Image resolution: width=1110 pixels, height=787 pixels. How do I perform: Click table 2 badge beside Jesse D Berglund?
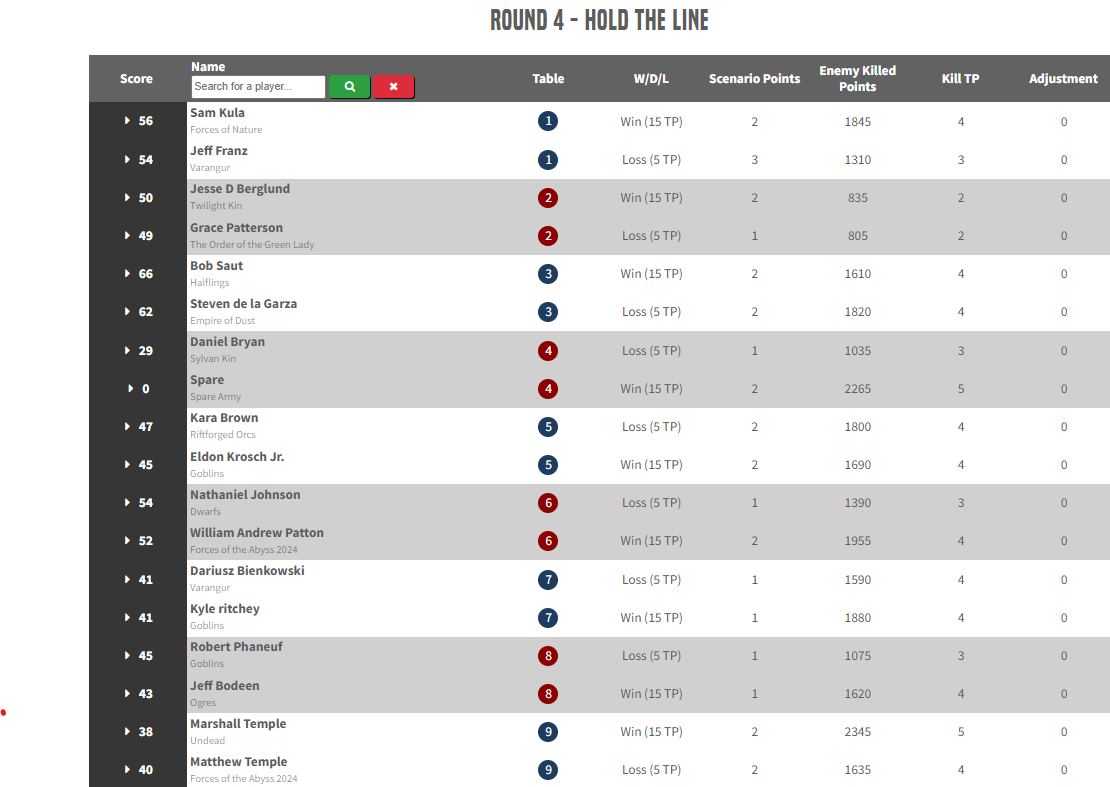[548, 198]
